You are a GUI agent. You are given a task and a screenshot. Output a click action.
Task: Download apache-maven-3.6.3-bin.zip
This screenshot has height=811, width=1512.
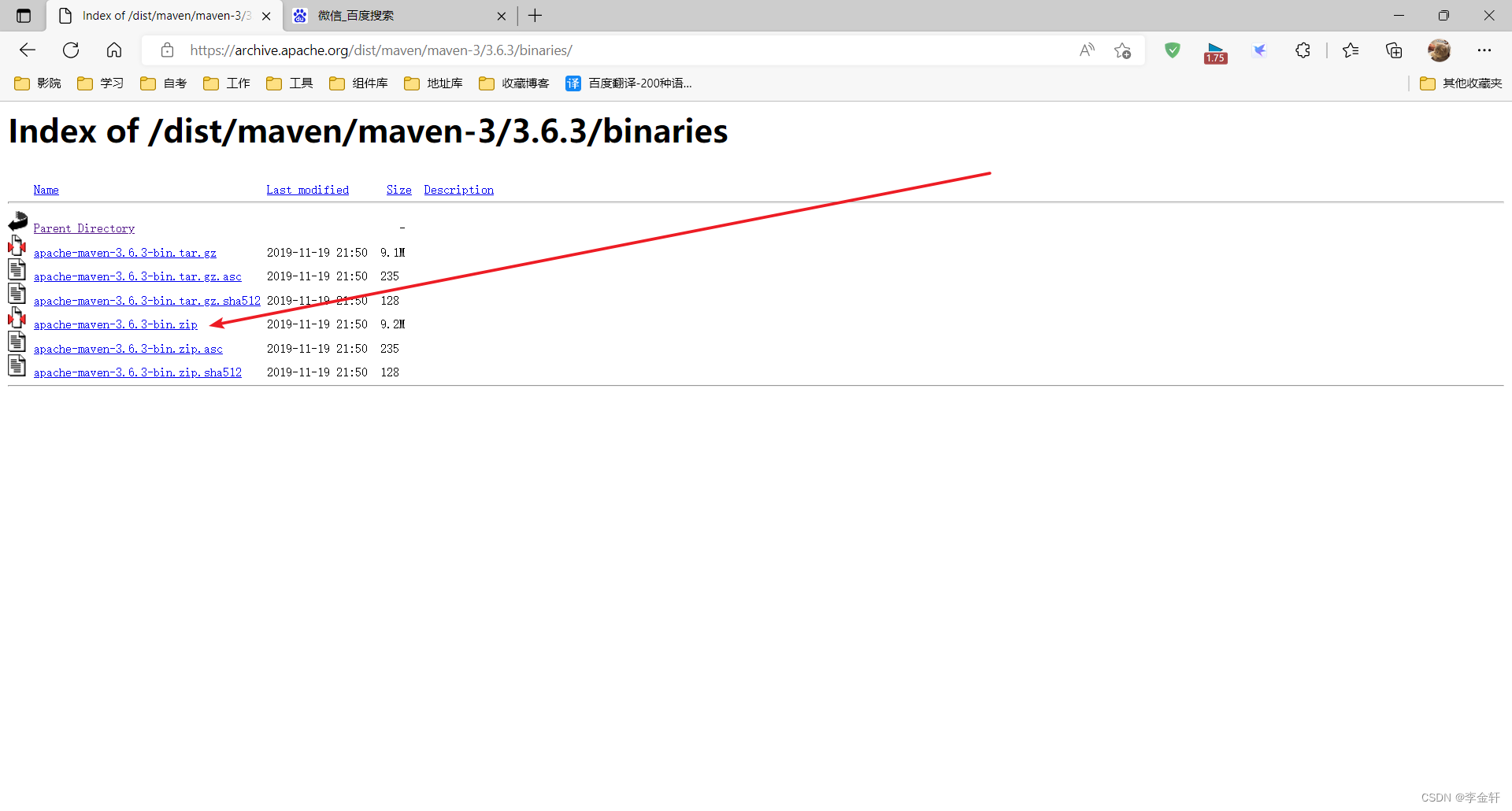click(115, 324)
